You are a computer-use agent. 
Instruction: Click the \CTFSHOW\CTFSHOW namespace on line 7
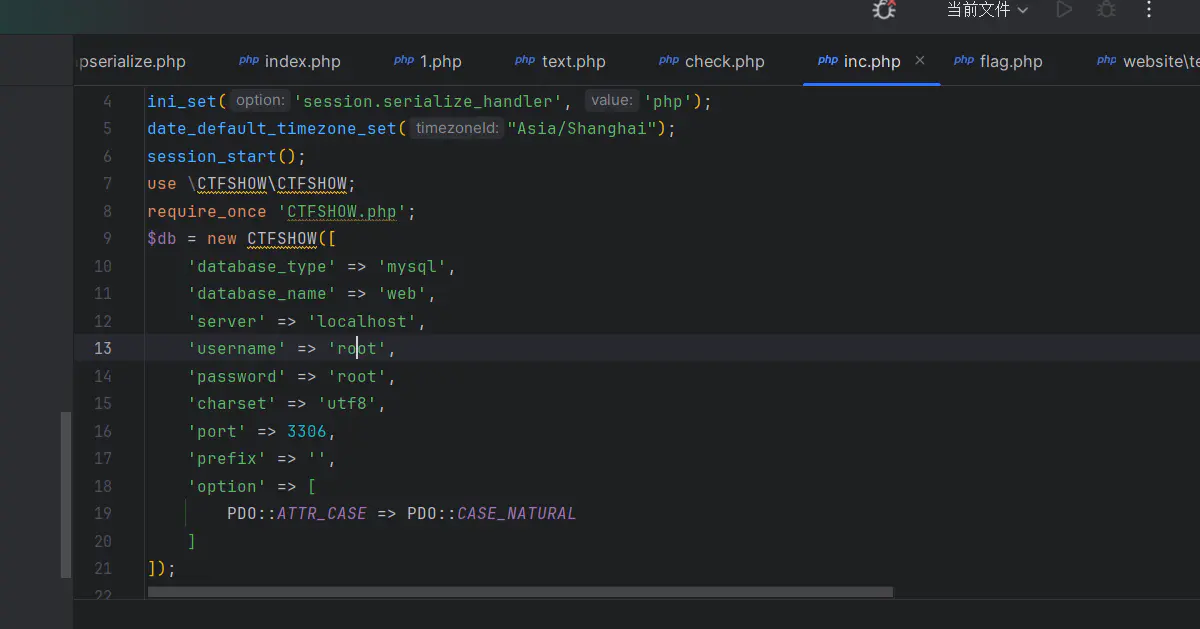click(267, 184)
